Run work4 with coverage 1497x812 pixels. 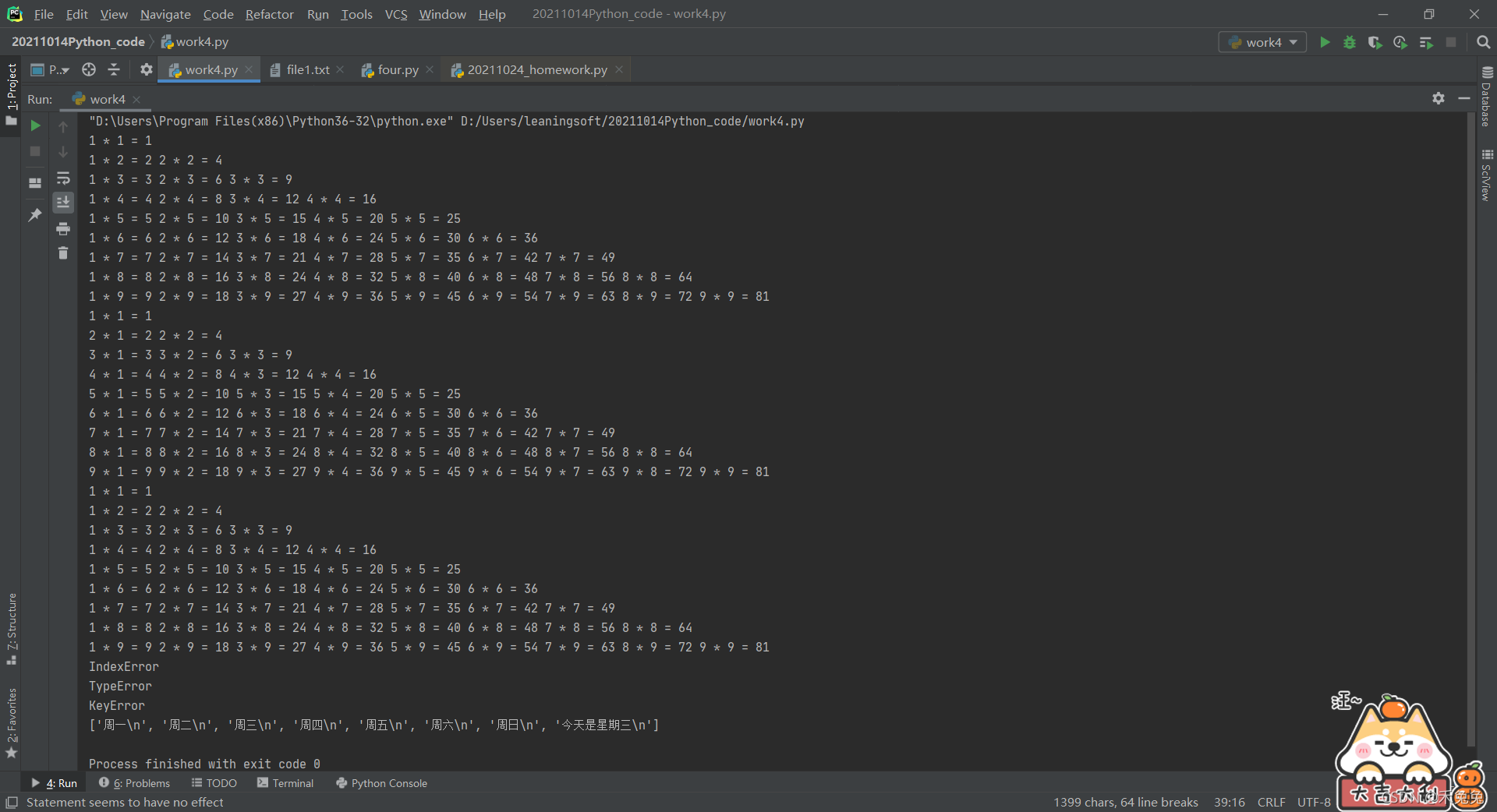(x=1375, y=42)
